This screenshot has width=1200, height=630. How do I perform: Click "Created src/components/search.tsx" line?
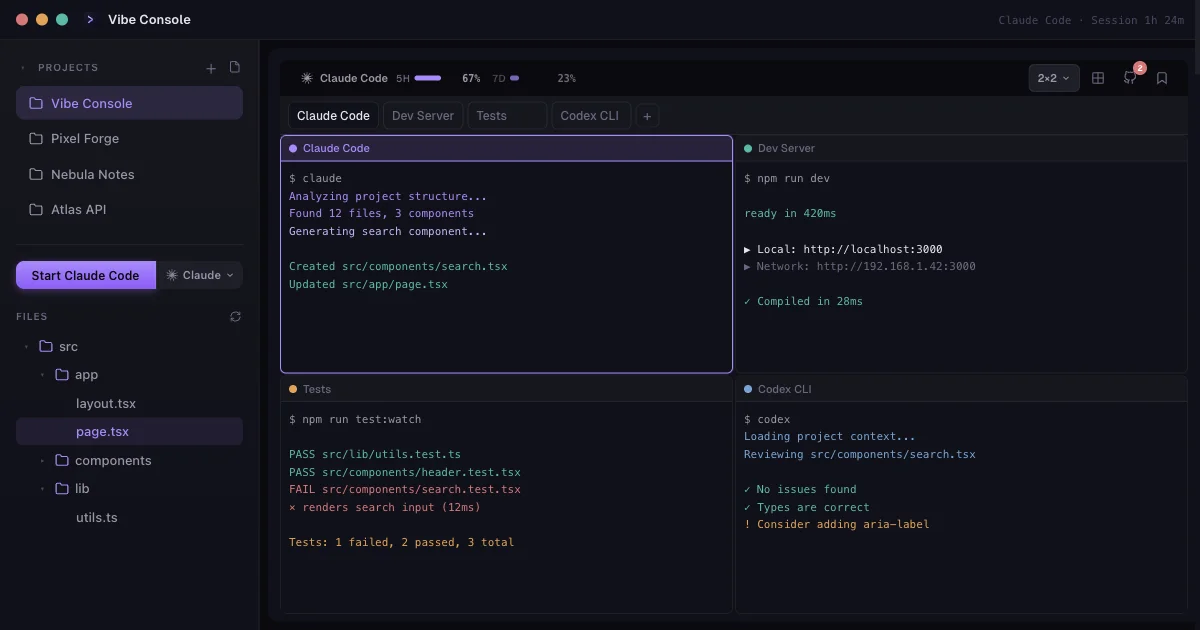tap(398, 267)
